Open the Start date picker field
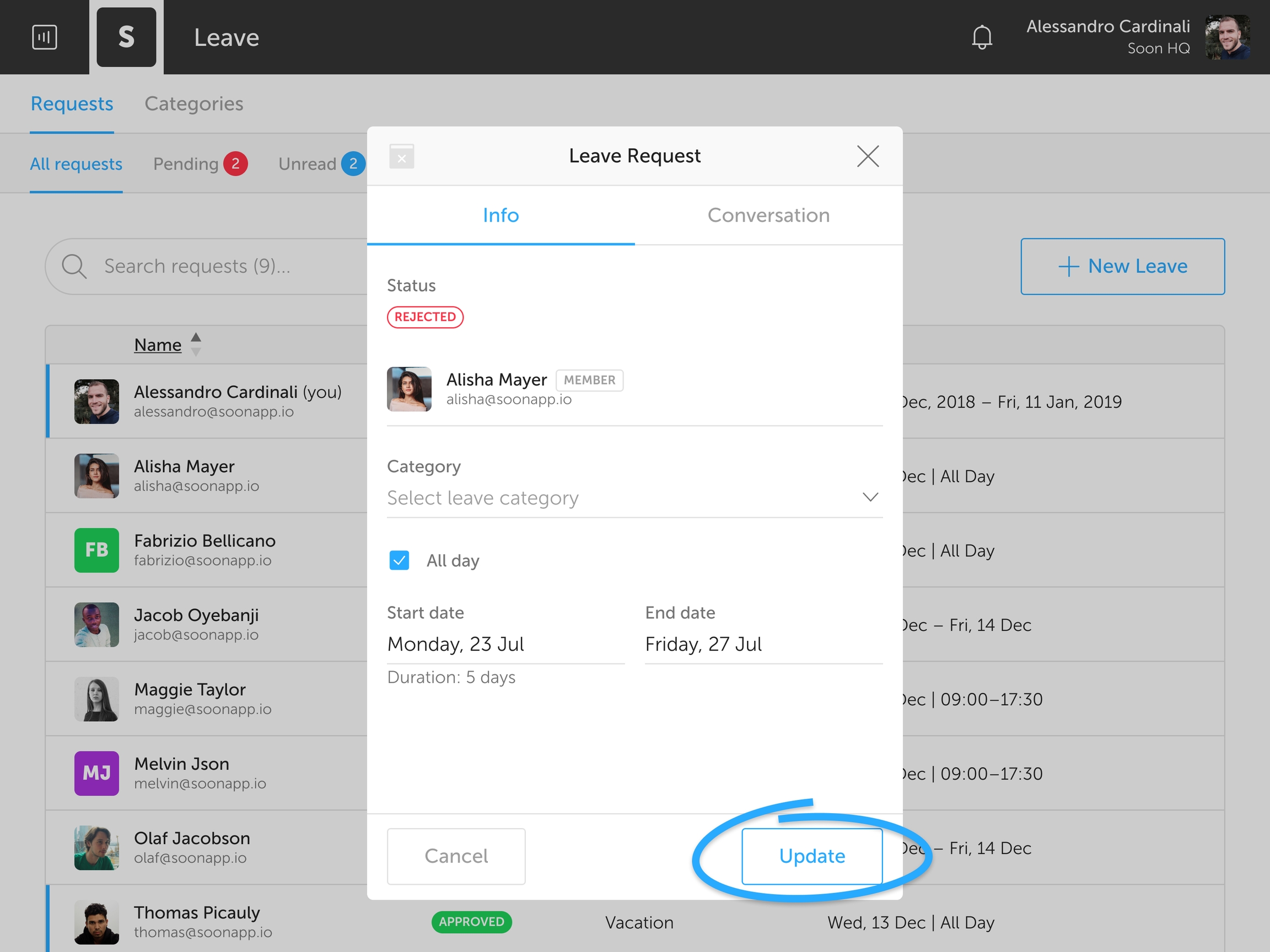 [x=505, y=644]
